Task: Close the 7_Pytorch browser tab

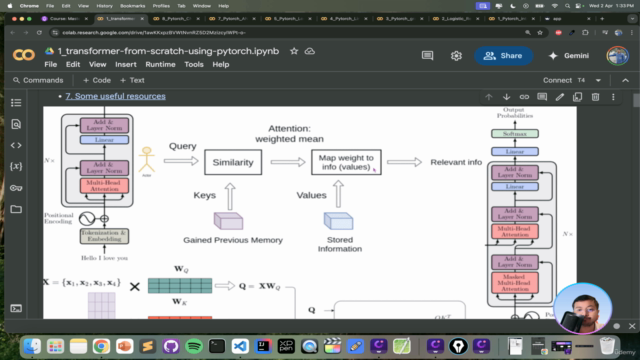Action: pos(254,19)
